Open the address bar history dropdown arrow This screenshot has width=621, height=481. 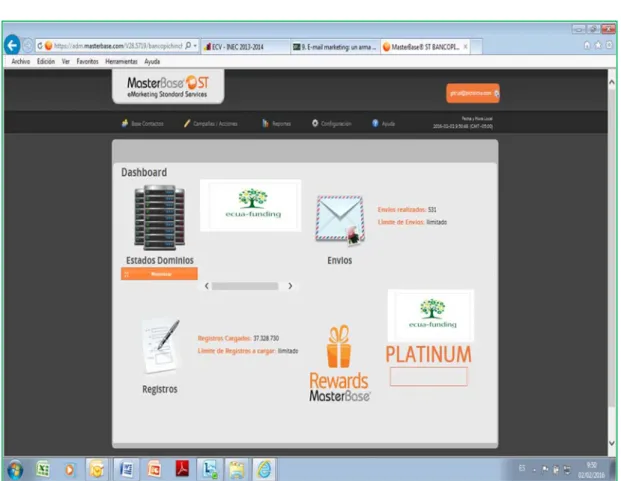tap(195, 46)
